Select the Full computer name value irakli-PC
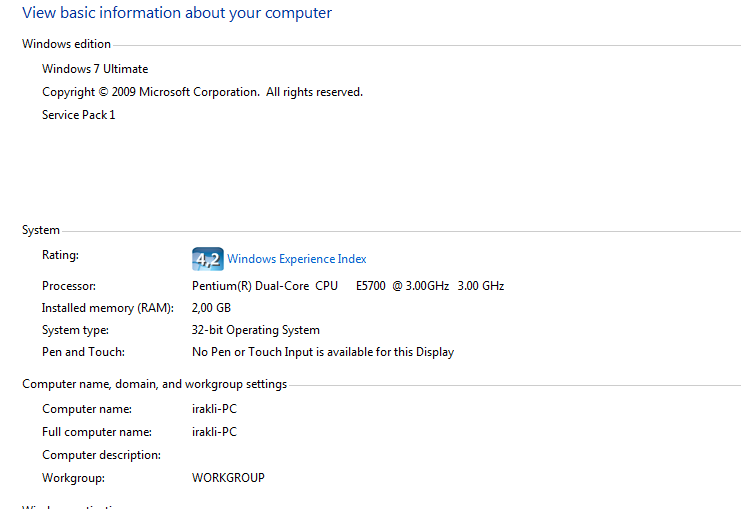The height and width of the screenshot is (509, 741). [214, 432]
